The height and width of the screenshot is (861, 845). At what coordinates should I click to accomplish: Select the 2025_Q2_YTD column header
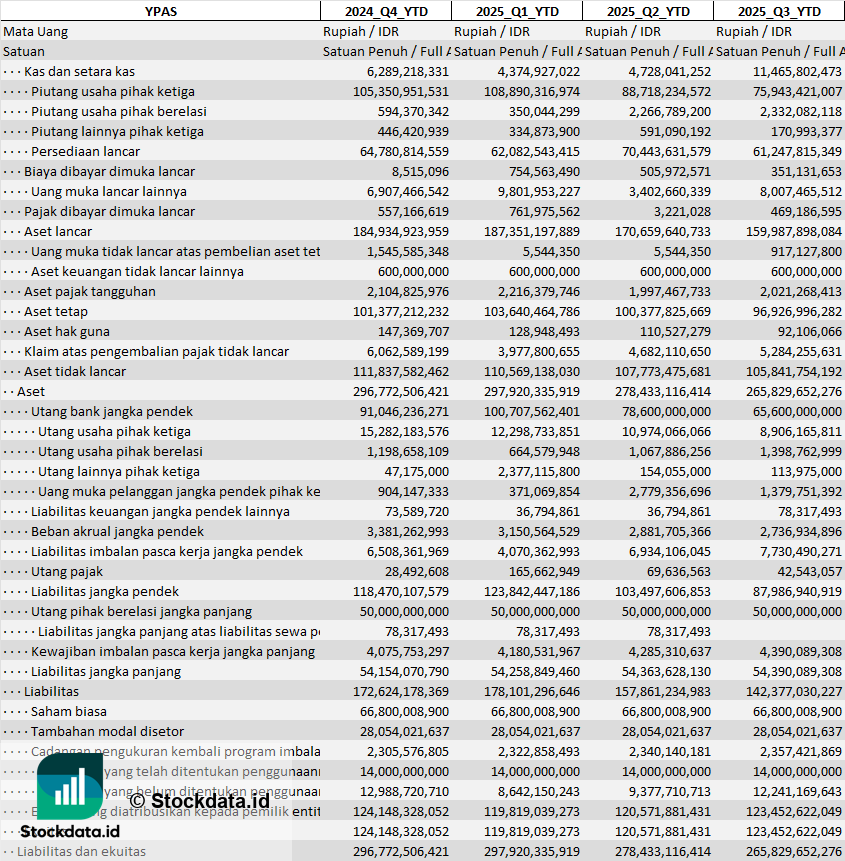click(648, 11)
